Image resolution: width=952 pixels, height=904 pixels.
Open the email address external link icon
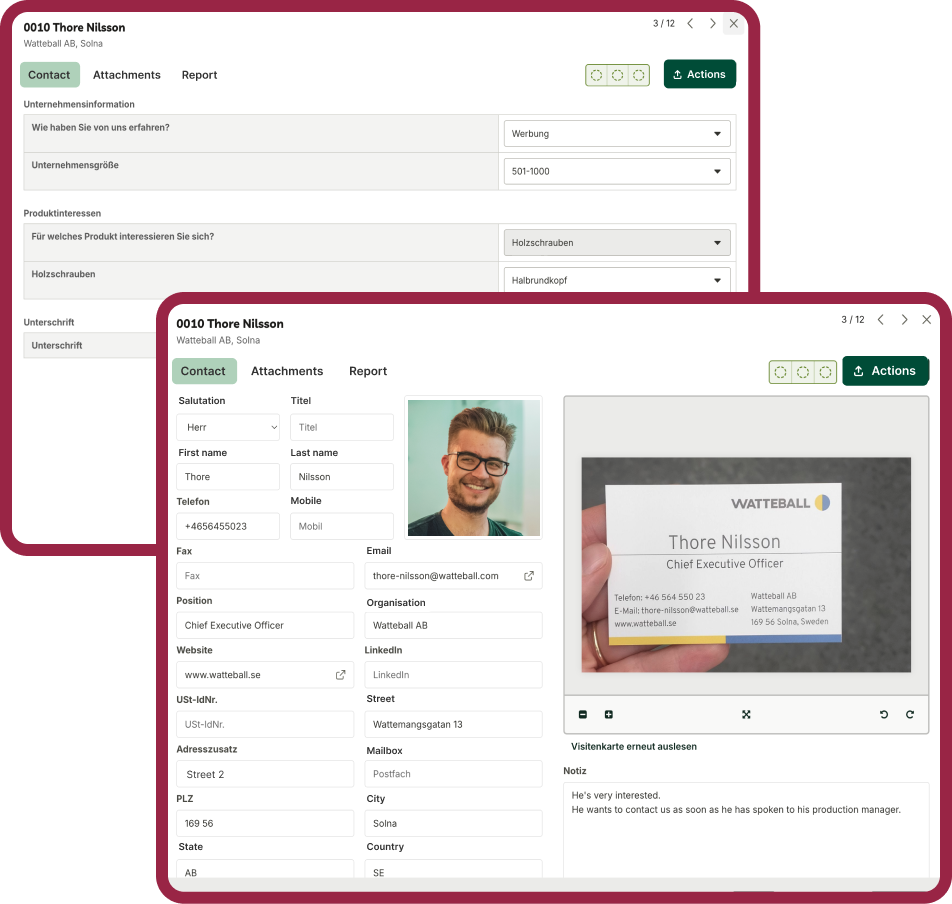pos(529,576)
